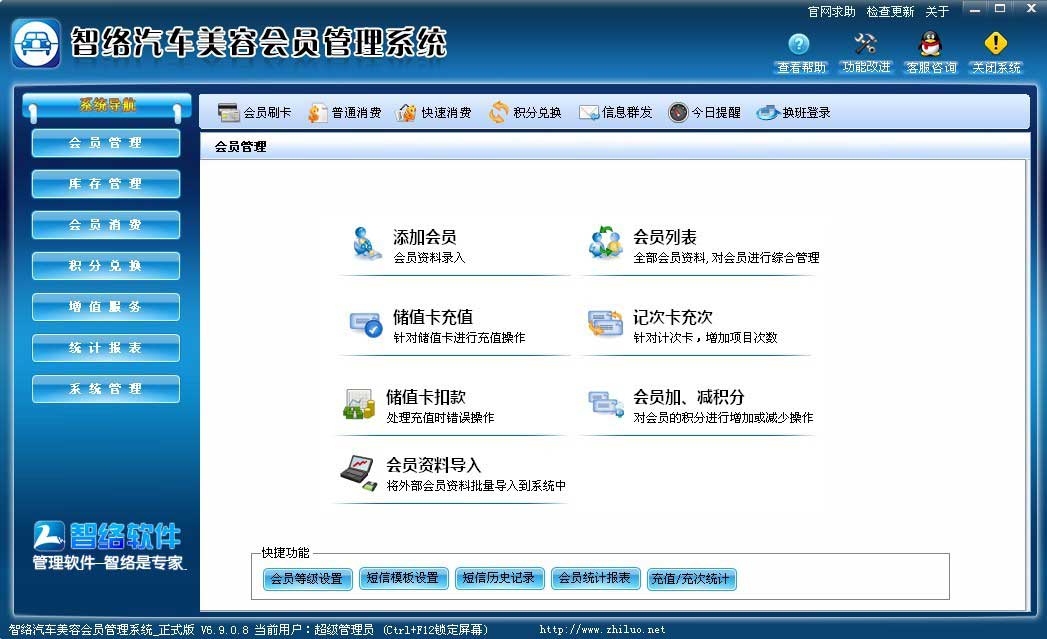The height and width of the screenshot is (639, 1047).
Task: Click the 会员刷卡 card icon
Action: [x=228, y=113]
